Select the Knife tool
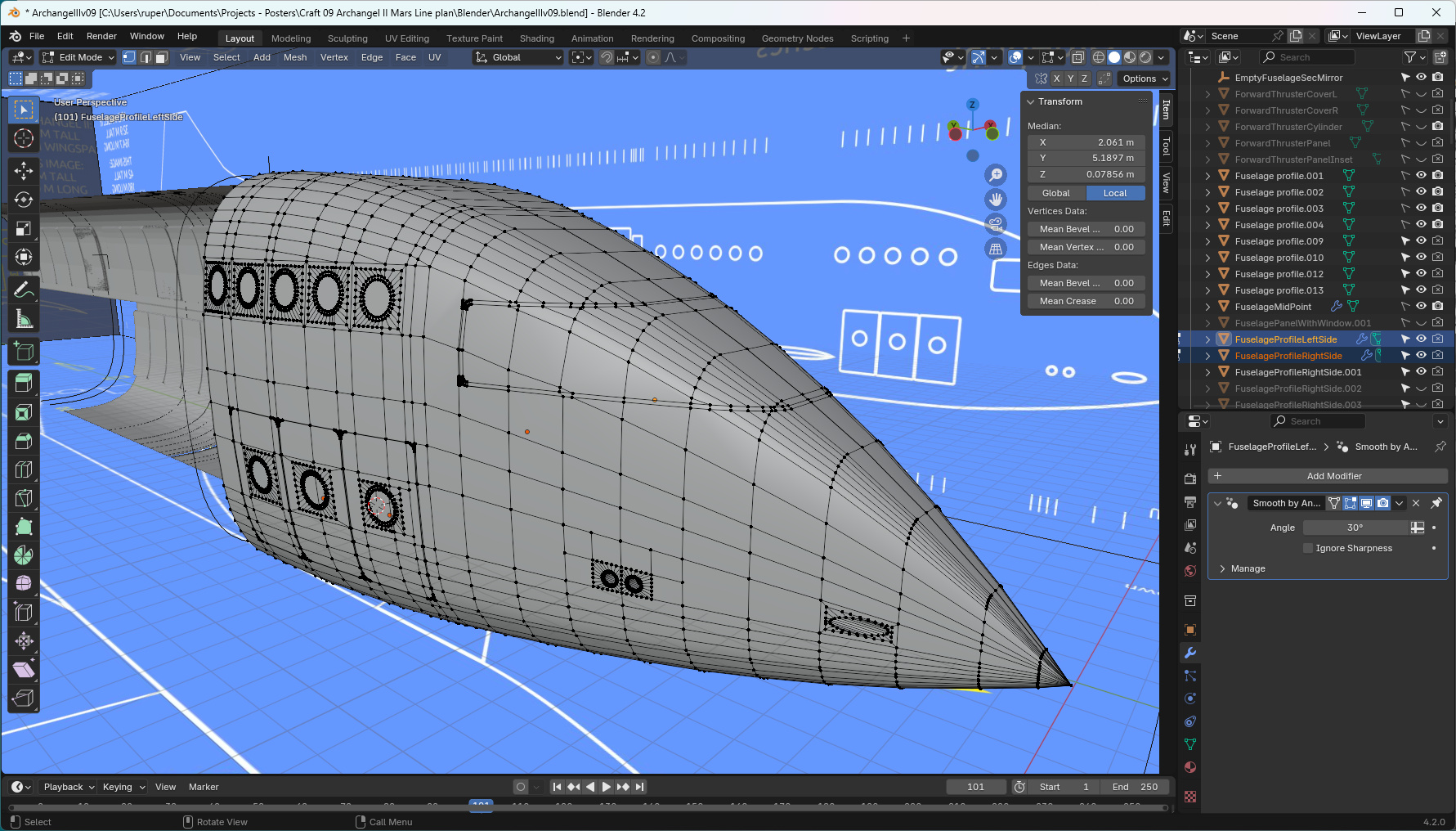The height and width of the screenshot is (831, 1456). (x=24, y=498)
